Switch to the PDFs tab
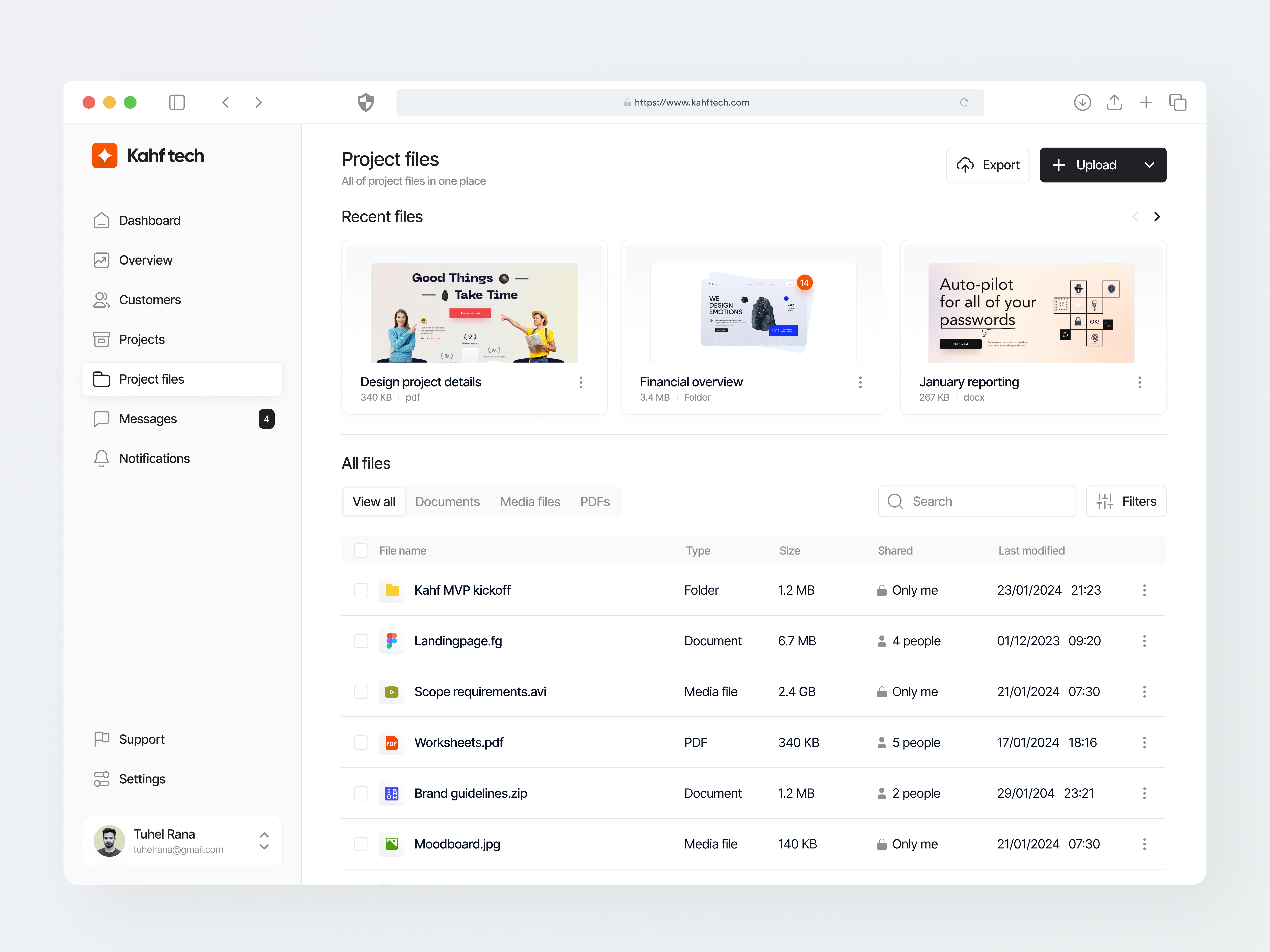Screen dimensions: 1270x952 pyautogui.click(x=595, y=502)
